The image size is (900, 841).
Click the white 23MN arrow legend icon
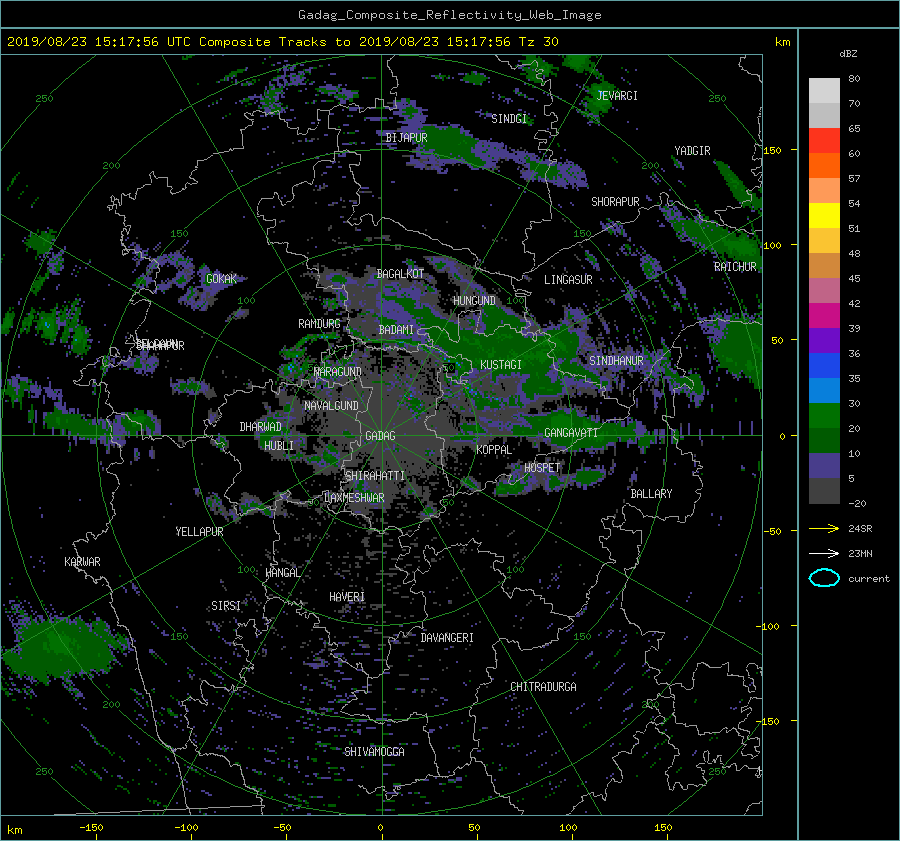tap(824, 553)
